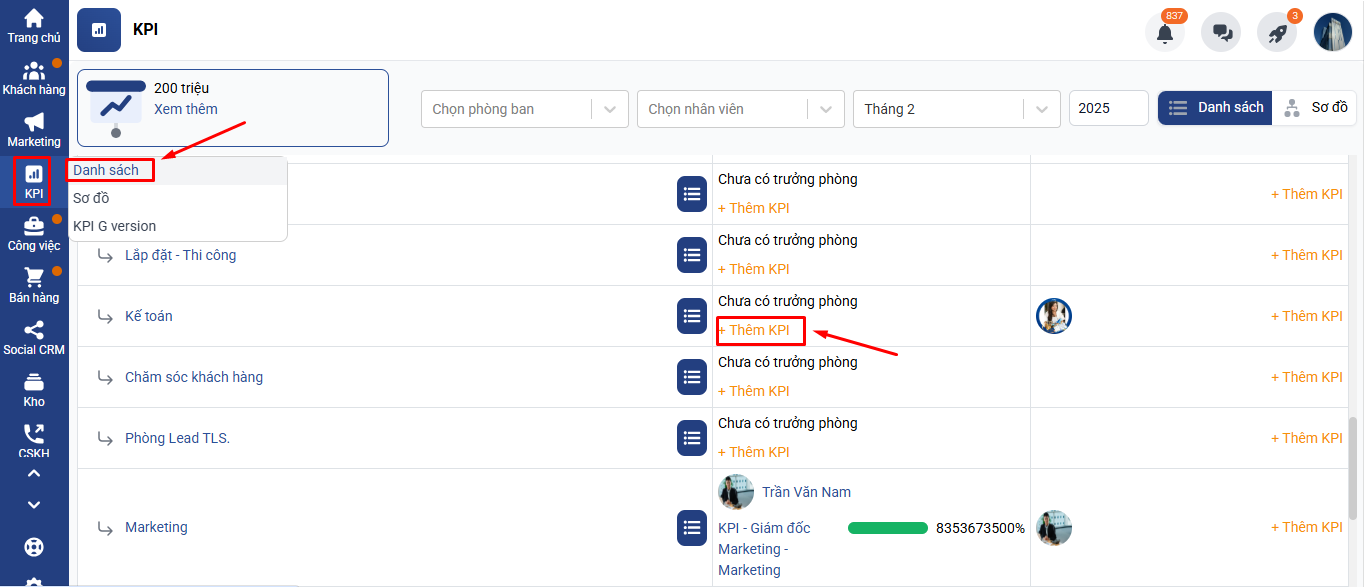Expand the Chọn phòng ban dropdown
Screen dimensions: 1364x587
click(x=524, y=109)
